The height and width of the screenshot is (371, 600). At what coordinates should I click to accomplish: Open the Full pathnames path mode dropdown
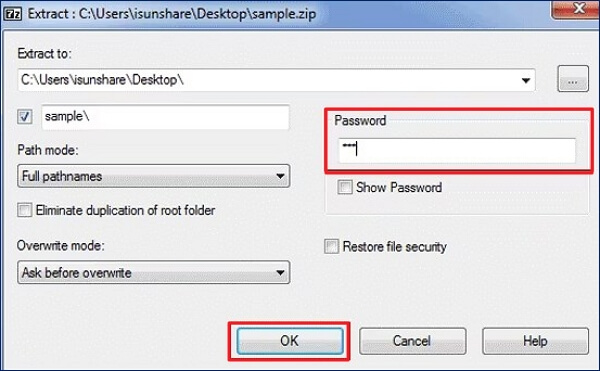click(x=153, y=176)
